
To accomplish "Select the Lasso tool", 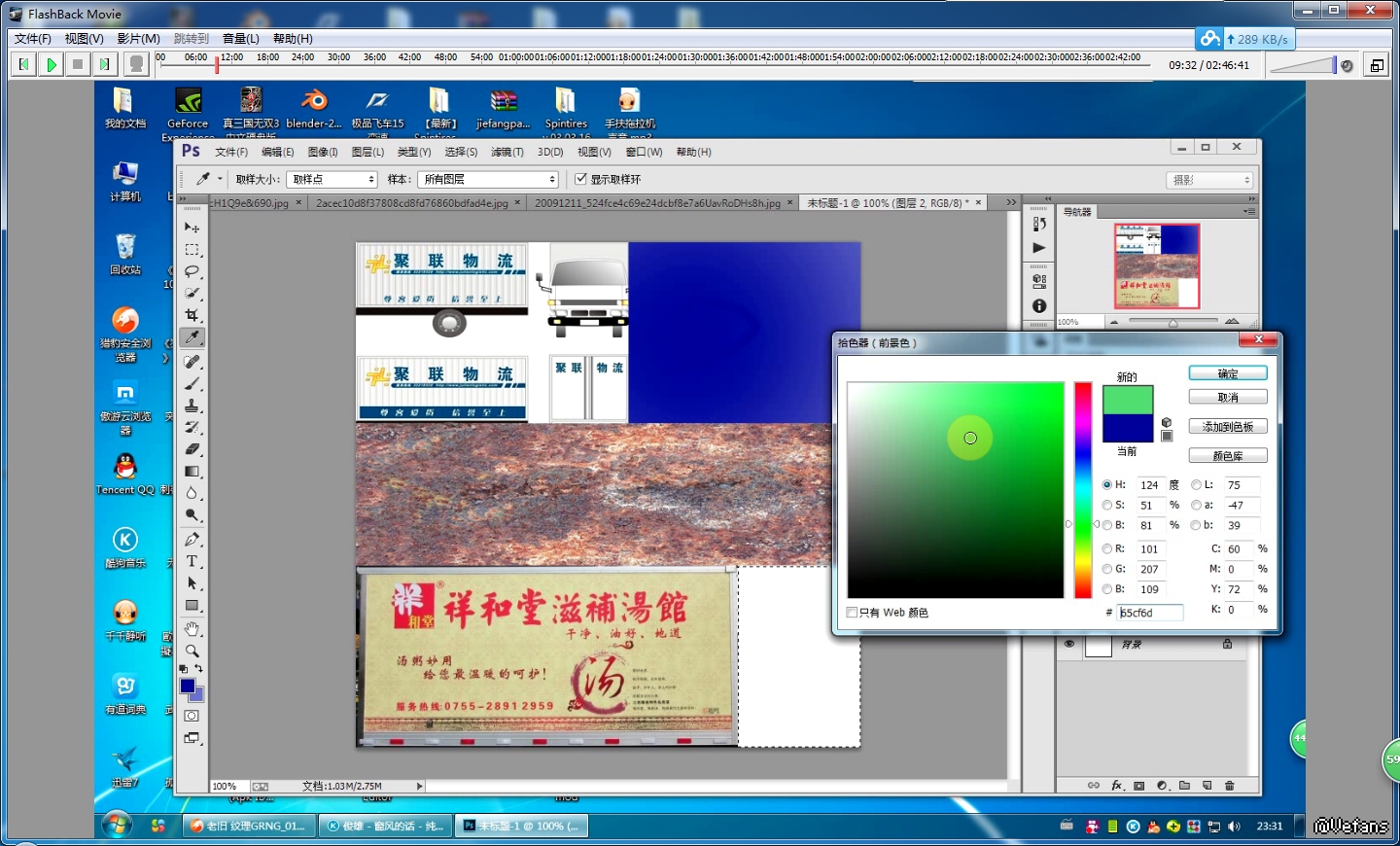I will (192, 271).
